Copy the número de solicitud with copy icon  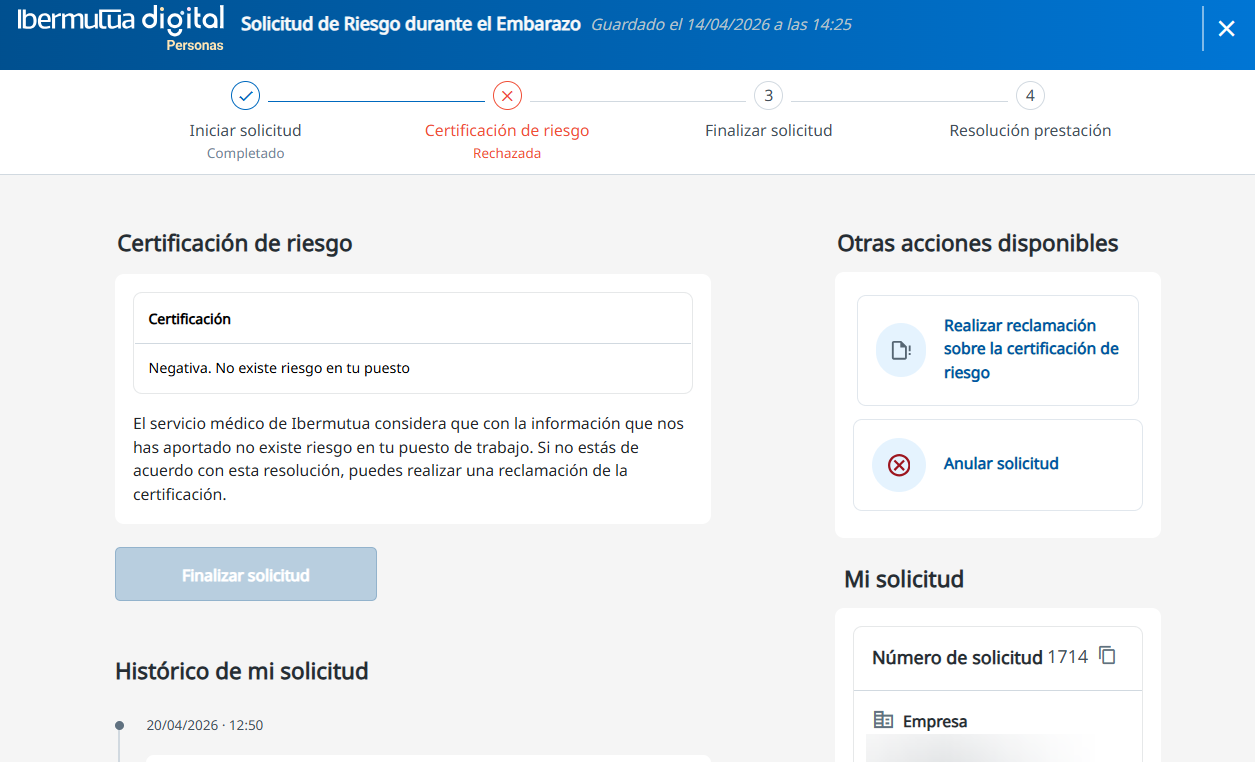[x=1107, y=656]
